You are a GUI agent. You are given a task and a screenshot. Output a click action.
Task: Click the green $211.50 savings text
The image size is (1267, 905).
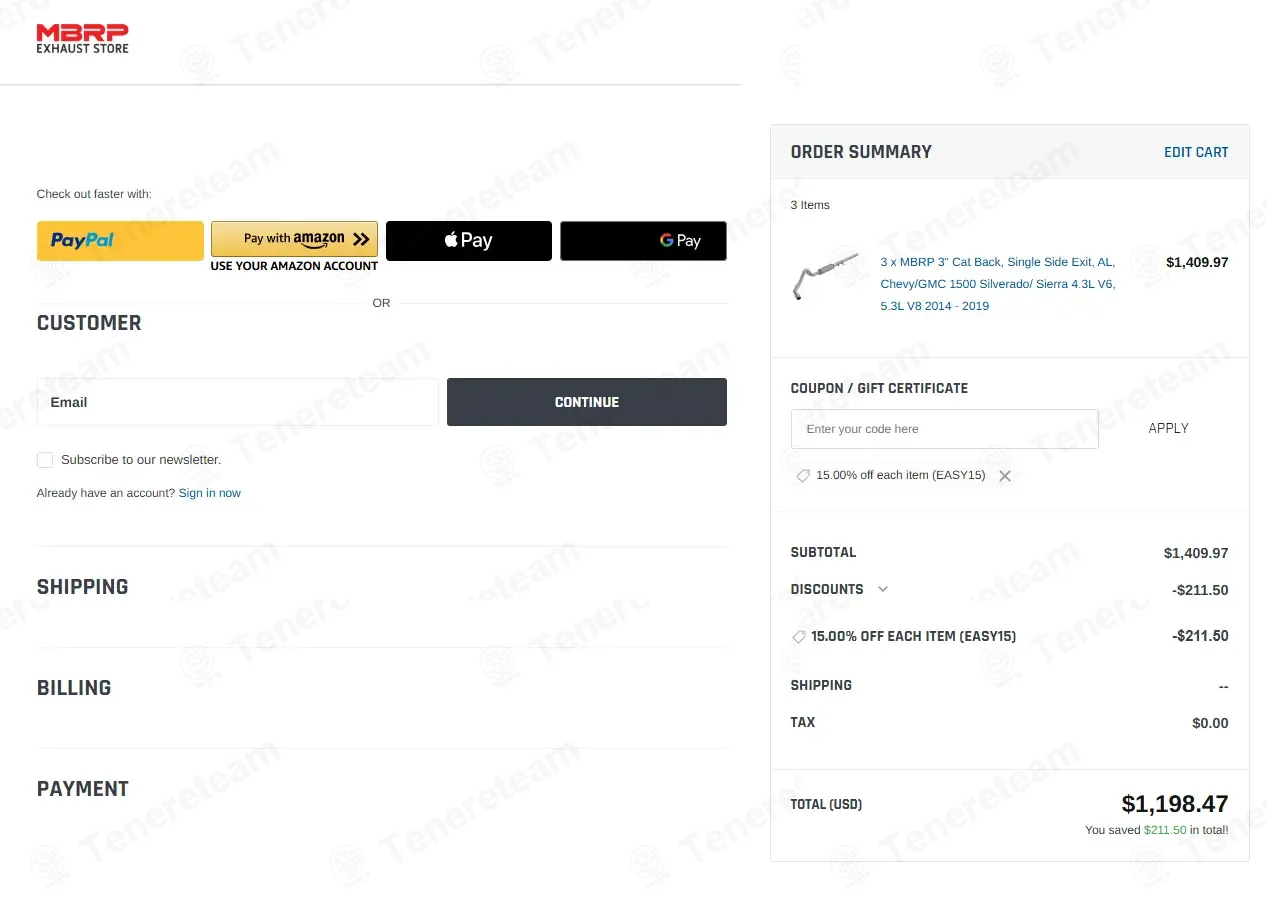[1165, 830]
